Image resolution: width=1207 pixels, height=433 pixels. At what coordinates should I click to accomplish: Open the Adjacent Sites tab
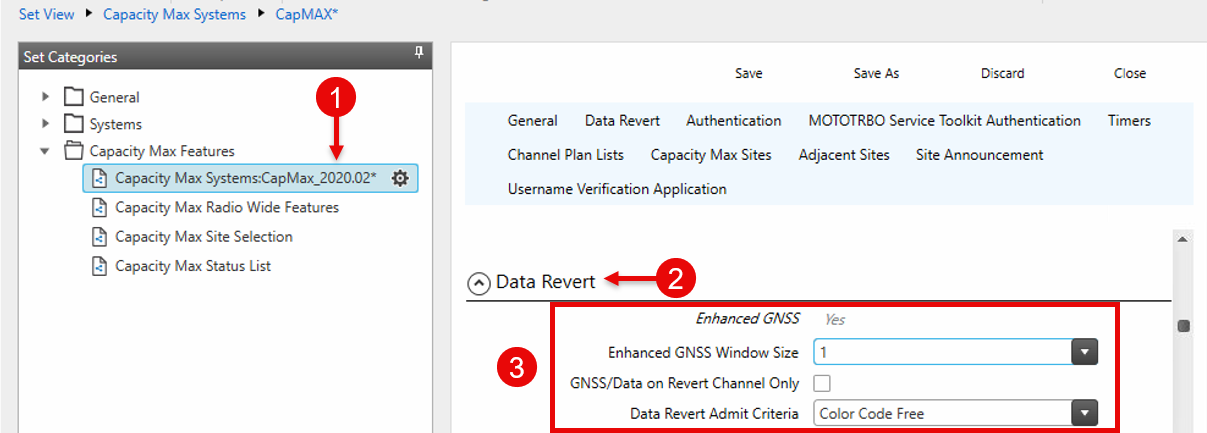click(844, 154)
